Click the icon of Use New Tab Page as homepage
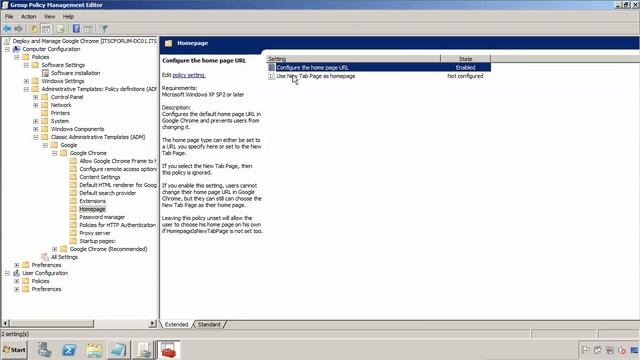The image size is (640, 360). (x=271, y=76)
